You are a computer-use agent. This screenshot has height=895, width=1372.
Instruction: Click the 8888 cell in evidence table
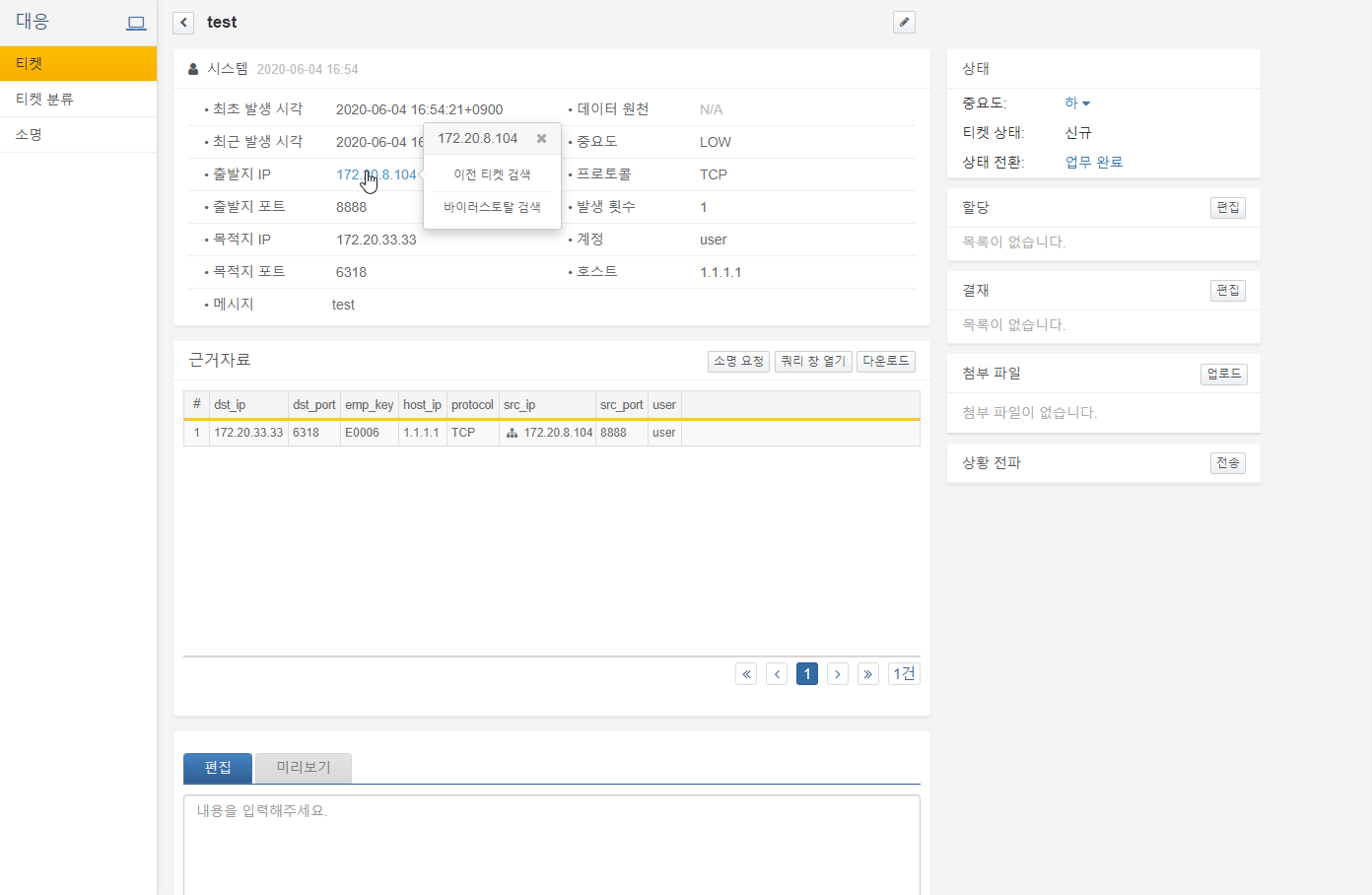coord(622,433)
